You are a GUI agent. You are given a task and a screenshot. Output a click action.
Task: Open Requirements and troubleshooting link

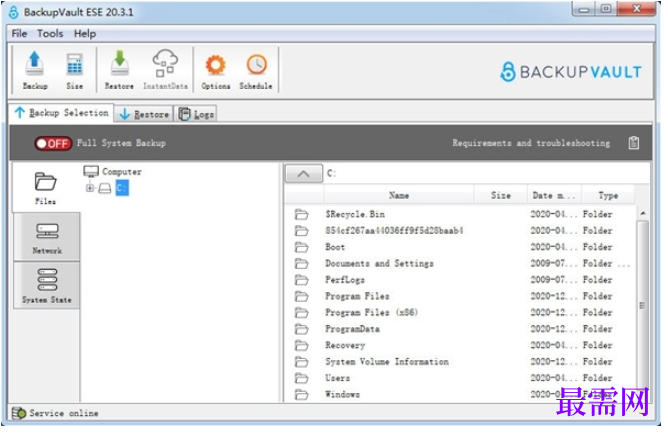(x=531, y=143)
